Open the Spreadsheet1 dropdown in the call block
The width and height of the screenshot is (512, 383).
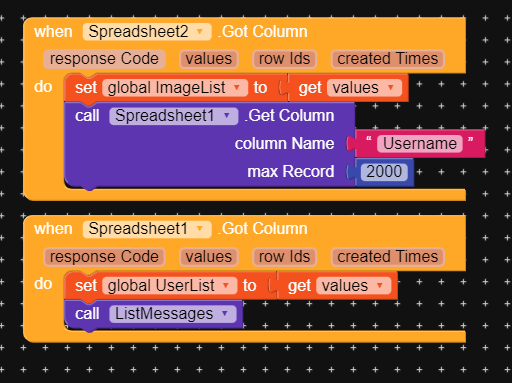174,116
